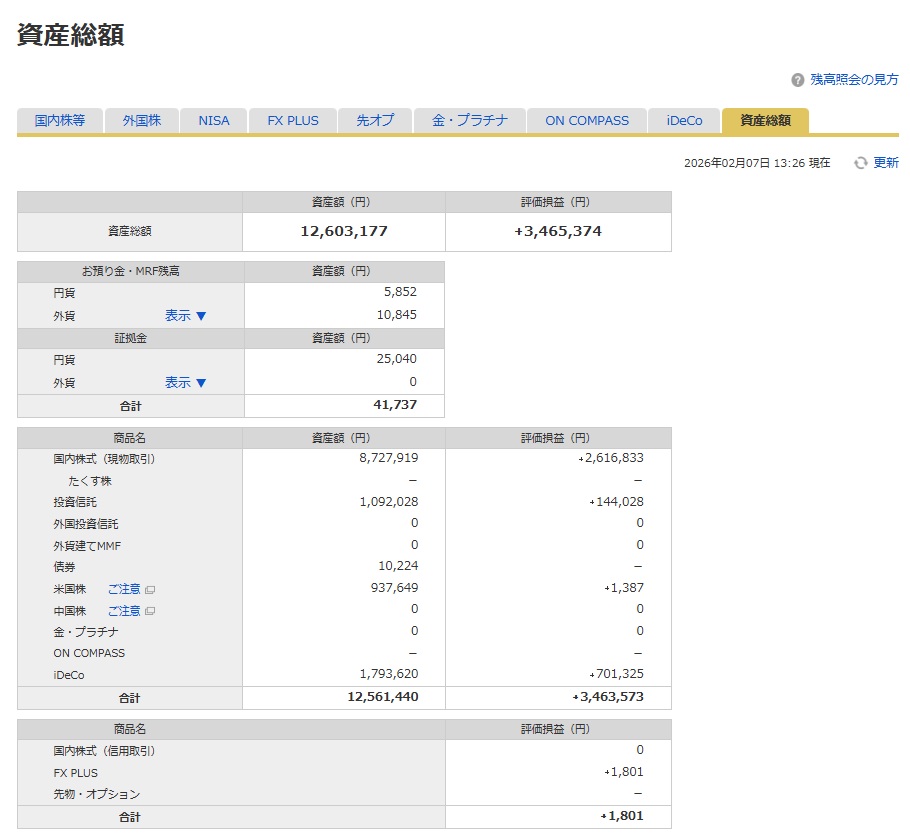Screen dimensions: 910x837
Task: Click the 更新 link to refresh
Action: tap(886, 163)
